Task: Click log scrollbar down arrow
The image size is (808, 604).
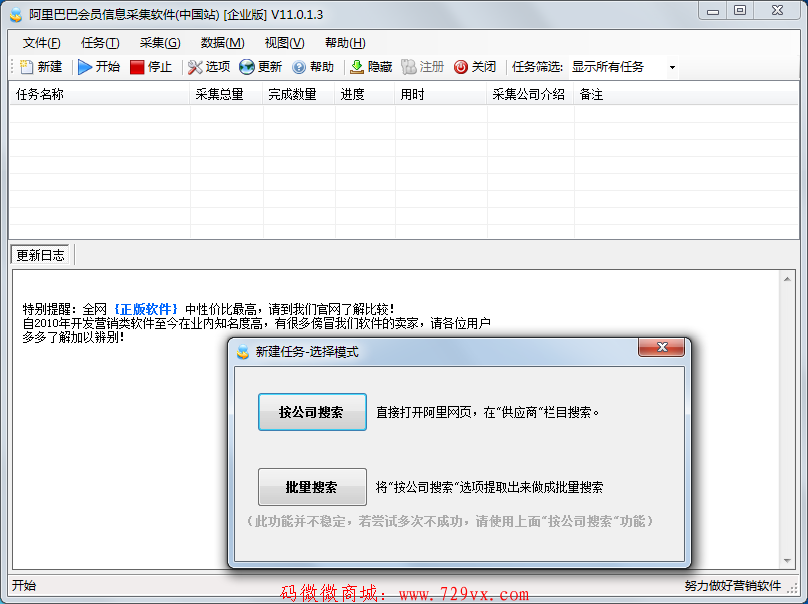Action: [787, 561]
